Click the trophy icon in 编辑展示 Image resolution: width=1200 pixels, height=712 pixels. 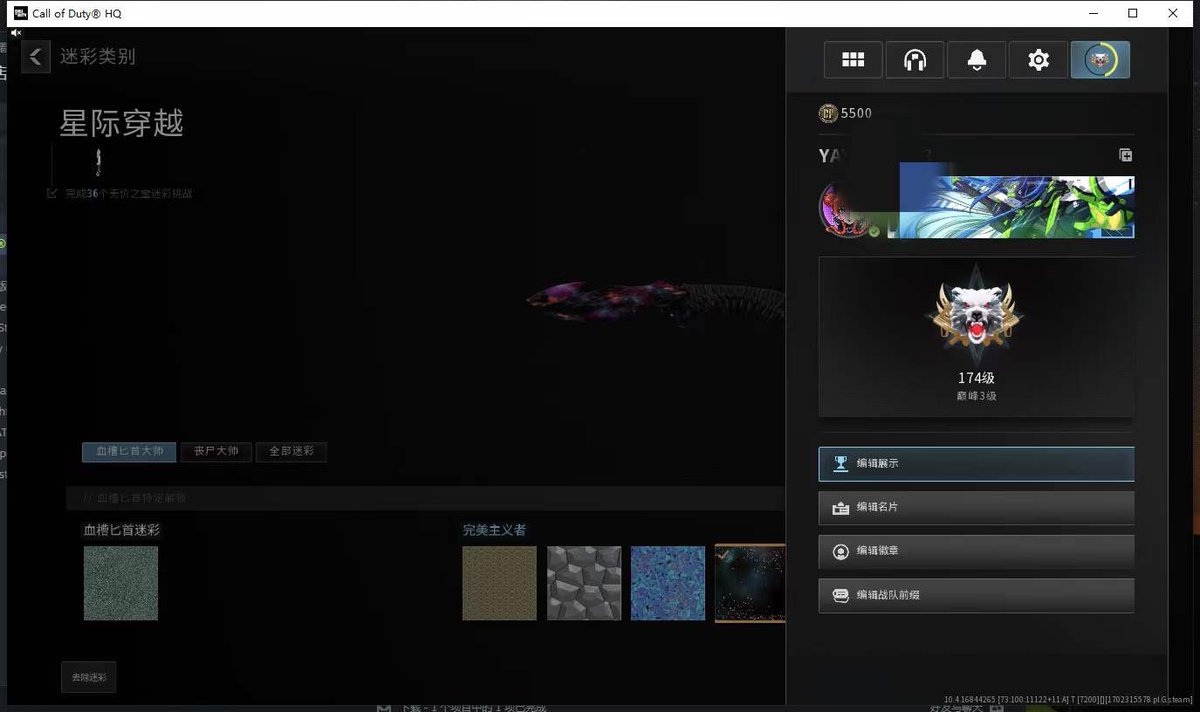pos(841,463)
